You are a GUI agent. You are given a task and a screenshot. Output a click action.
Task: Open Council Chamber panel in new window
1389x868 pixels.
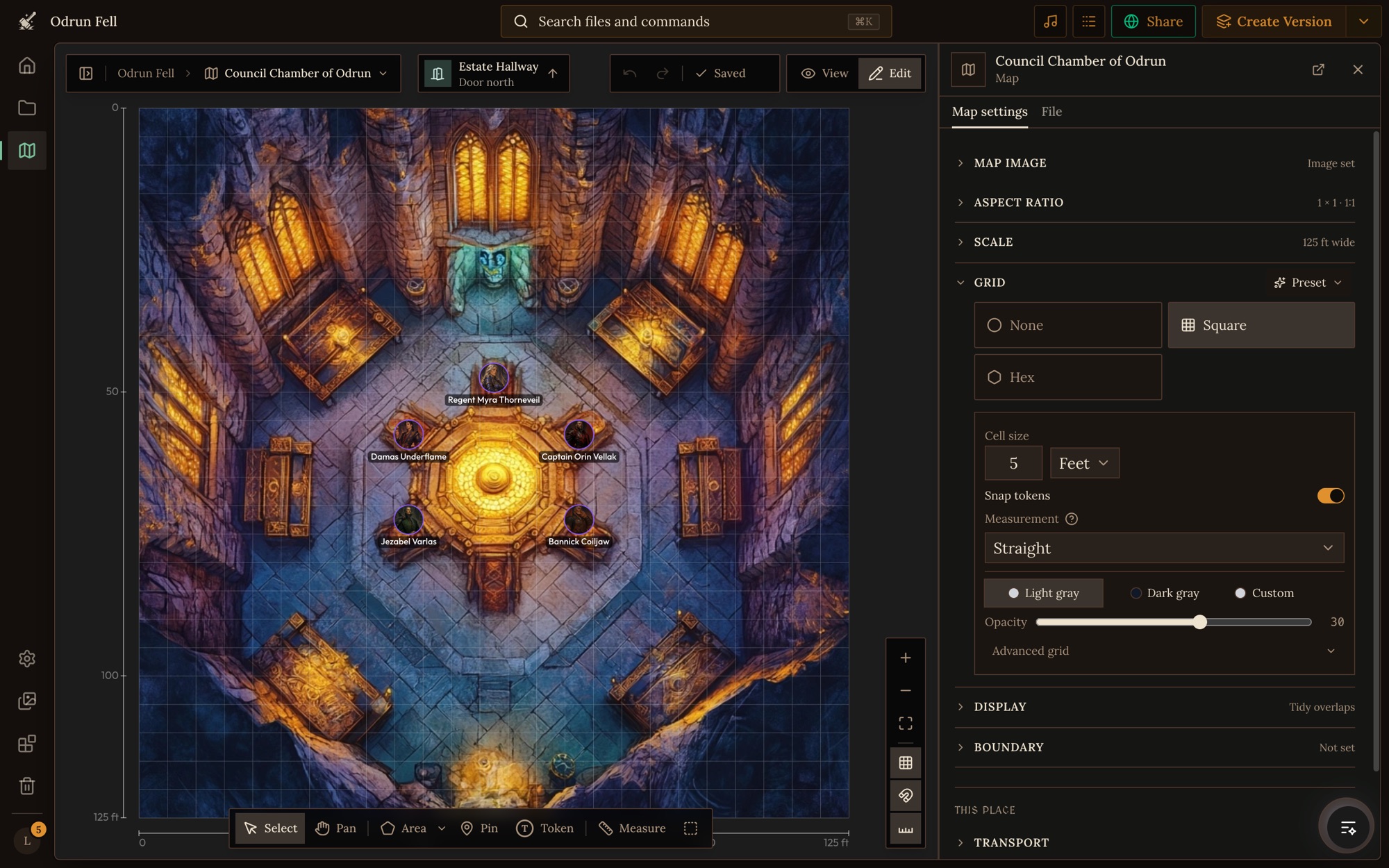click(1318, 69)
